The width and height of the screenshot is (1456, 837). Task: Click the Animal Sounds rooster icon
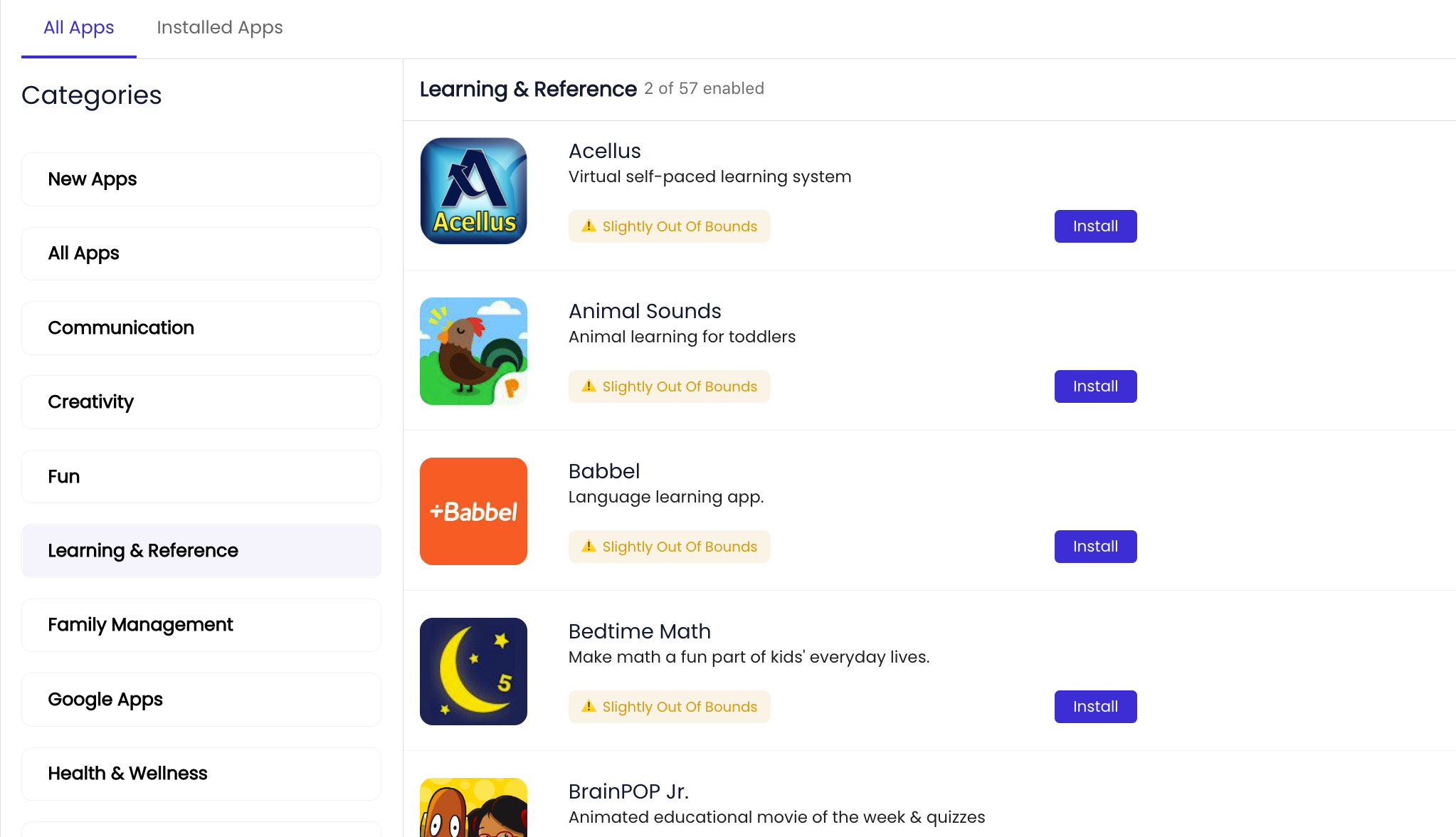click(x=473, y=351)
